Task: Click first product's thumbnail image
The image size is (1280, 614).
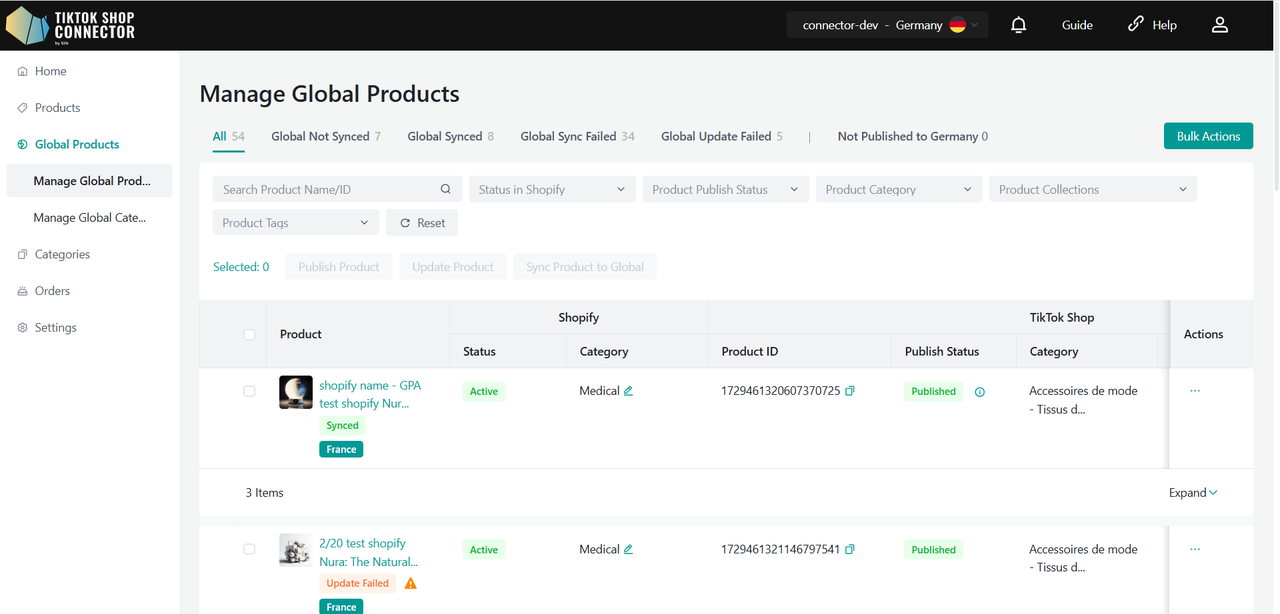Action: click(x=296, y=392)
